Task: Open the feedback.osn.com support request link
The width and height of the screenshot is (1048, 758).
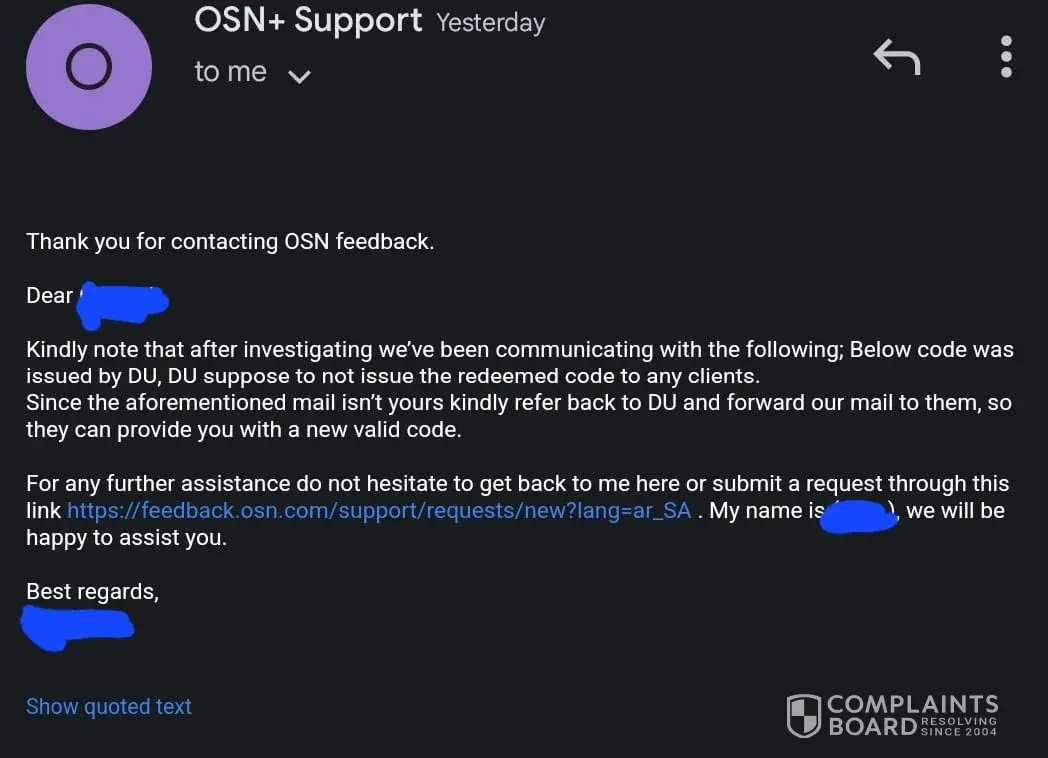Action: coord(379,511)
